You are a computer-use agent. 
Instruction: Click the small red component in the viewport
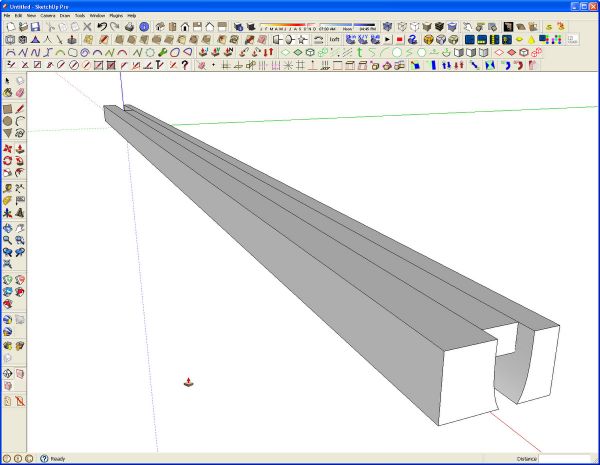(188, 382)
